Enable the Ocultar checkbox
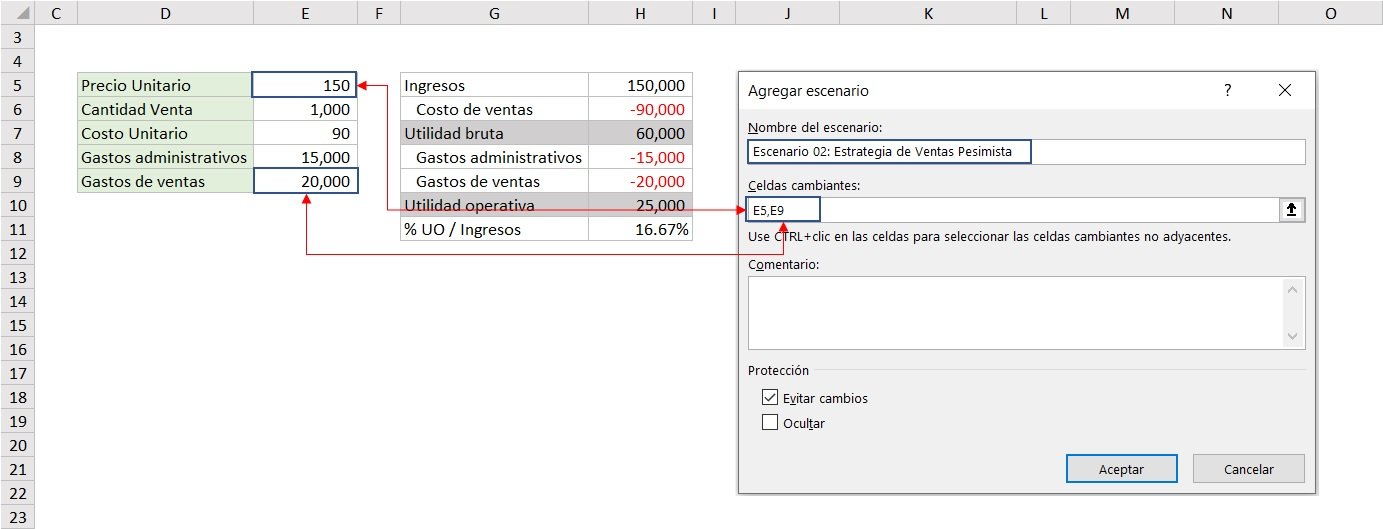The image size is (1383, 529). 770,422
